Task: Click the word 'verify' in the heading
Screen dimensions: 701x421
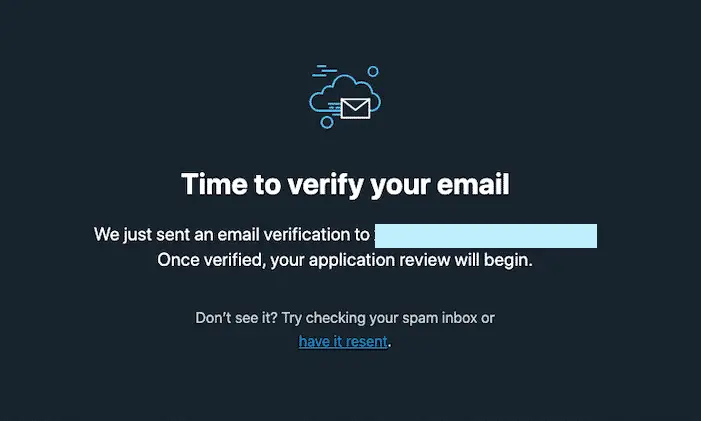Action: 325,185
